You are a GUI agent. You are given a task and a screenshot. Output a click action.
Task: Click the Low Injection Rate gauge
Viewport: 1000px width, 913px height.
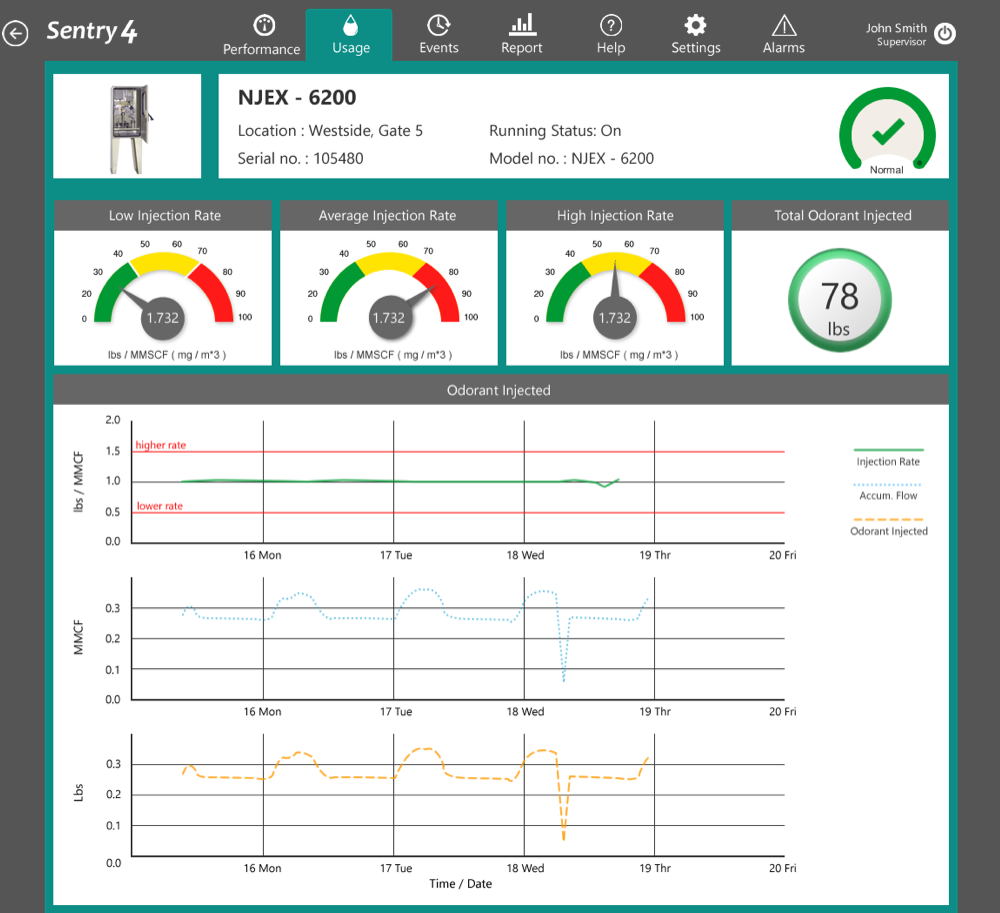pos(163,290)
